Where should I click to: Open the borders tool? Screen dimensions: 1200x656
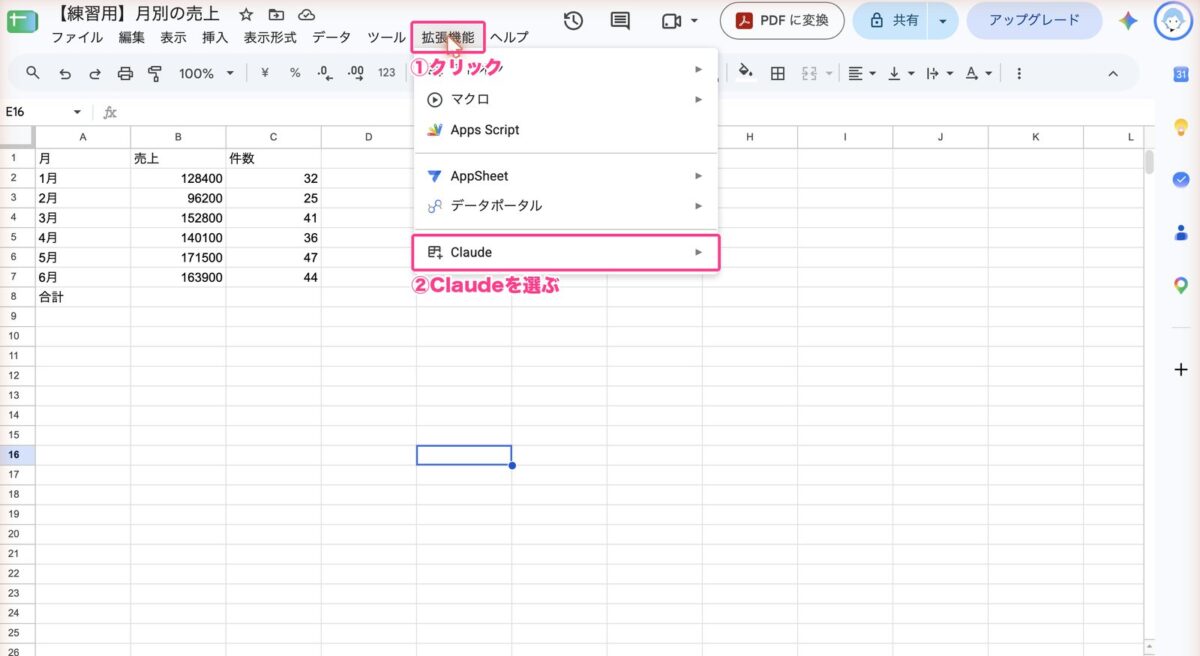coord(777,73)
